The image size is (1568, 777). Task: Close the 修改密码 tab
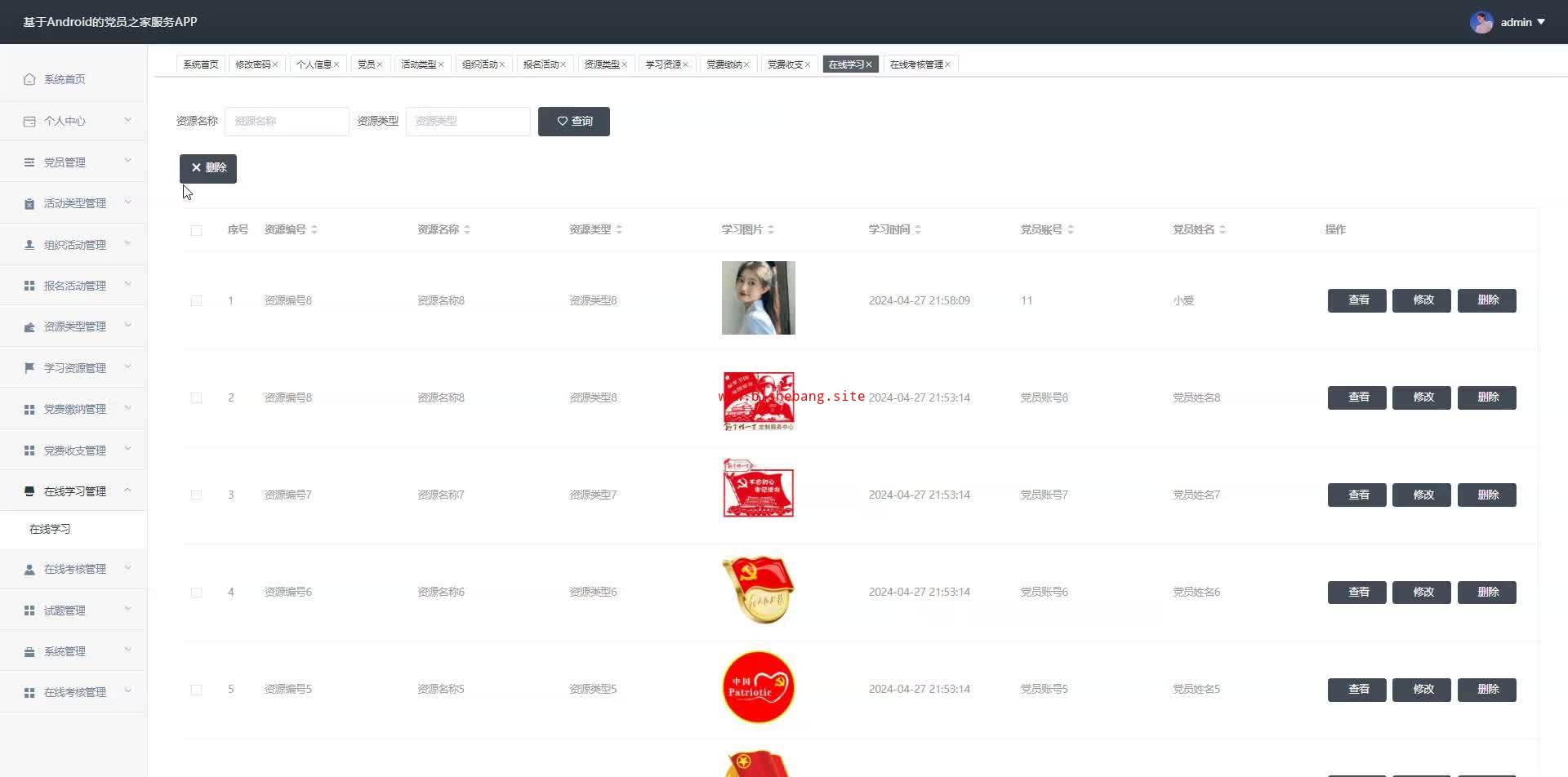tap(275, 64)
